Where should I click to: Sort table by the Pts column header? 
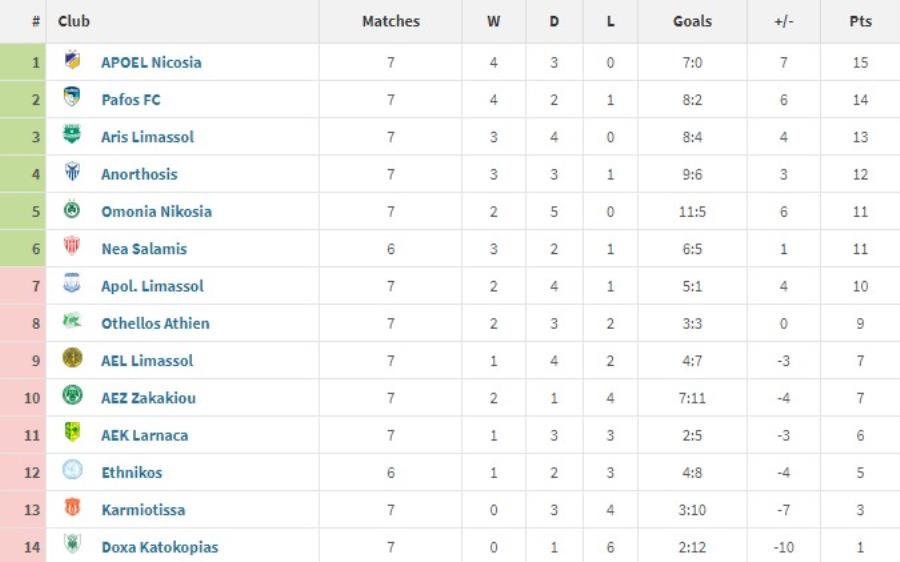pos(860,21)
